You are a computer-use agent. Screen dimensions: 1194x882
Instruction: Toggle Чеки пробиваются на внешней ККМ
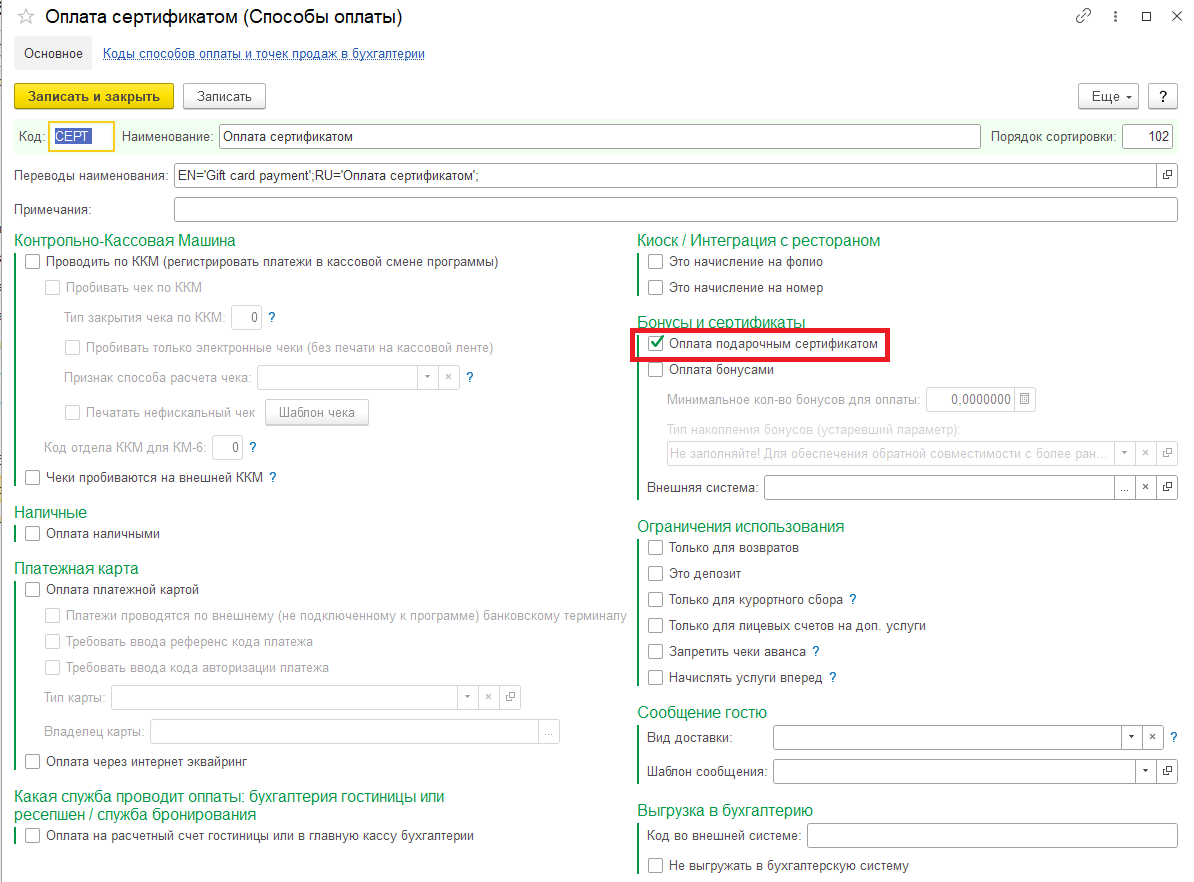click(x=33, y=478)
